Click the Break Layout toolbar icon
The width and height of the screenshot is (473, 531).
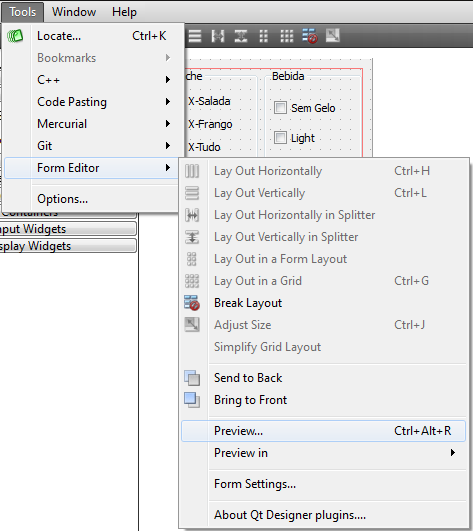pyautogui.click(x=309, y=36)
